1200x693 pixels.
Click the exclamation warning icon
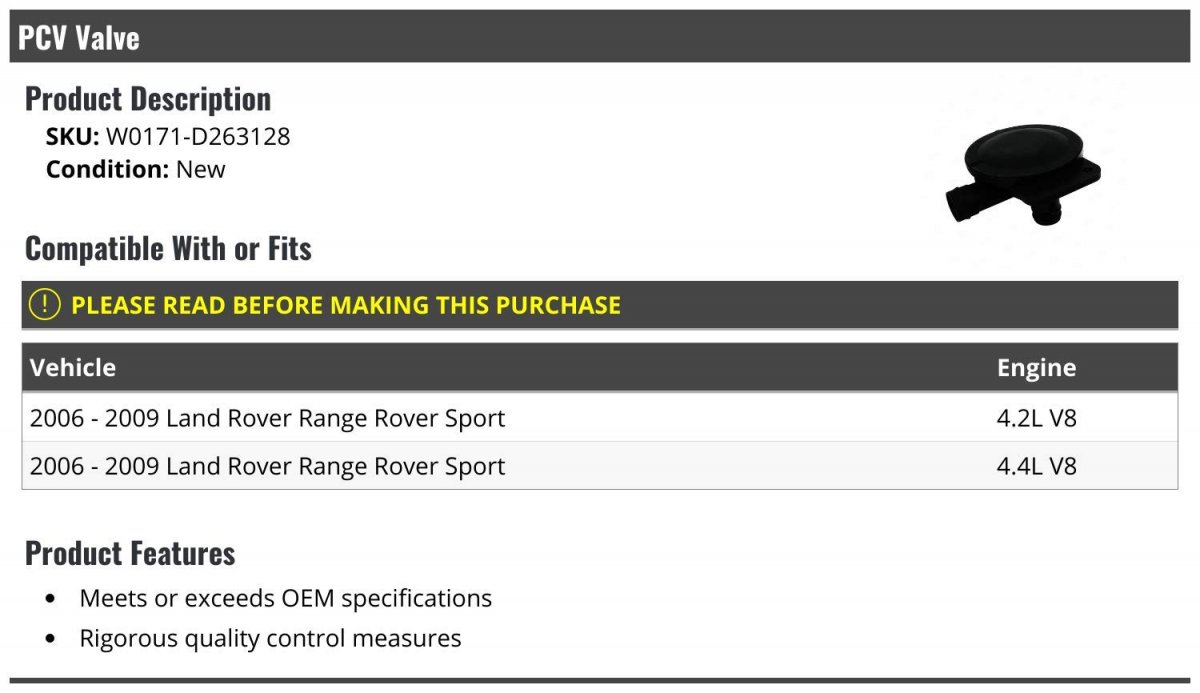(45, 305)
